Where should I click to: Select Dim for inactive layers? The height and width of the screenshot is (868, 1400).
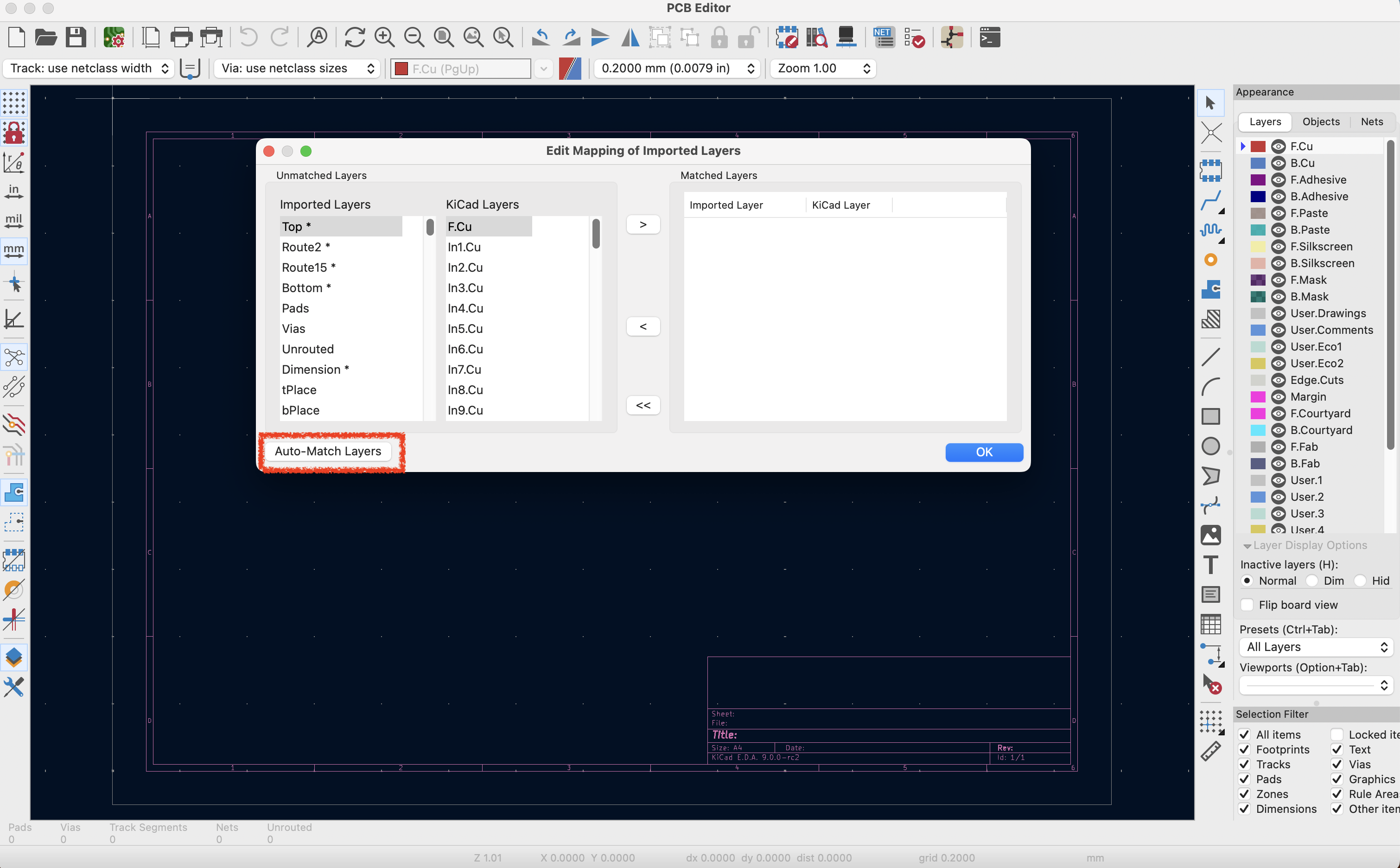tap(1312, 581)
